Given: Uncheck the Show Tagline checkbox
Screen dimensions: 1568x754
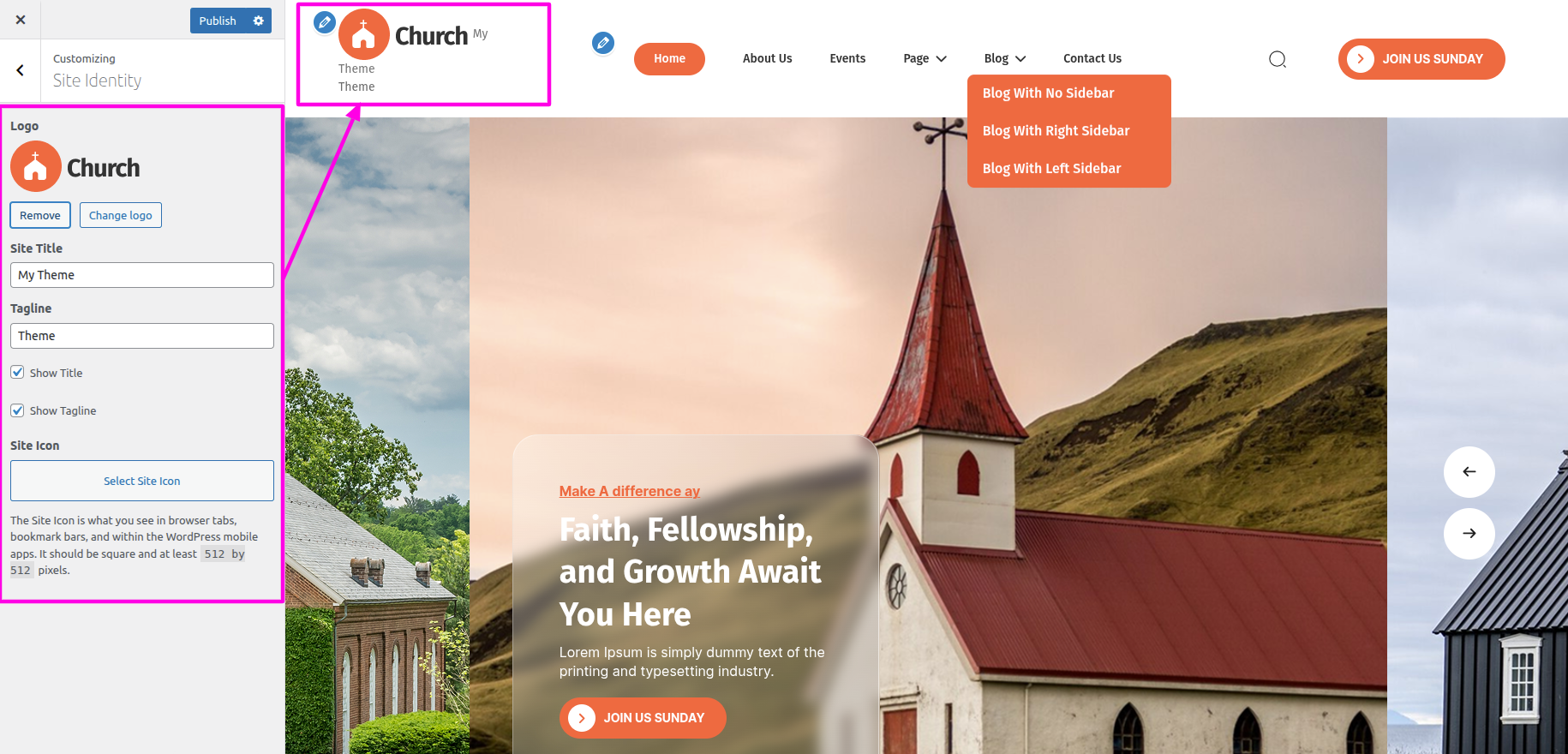Looking at the screenshot, I should pos(17,410).
